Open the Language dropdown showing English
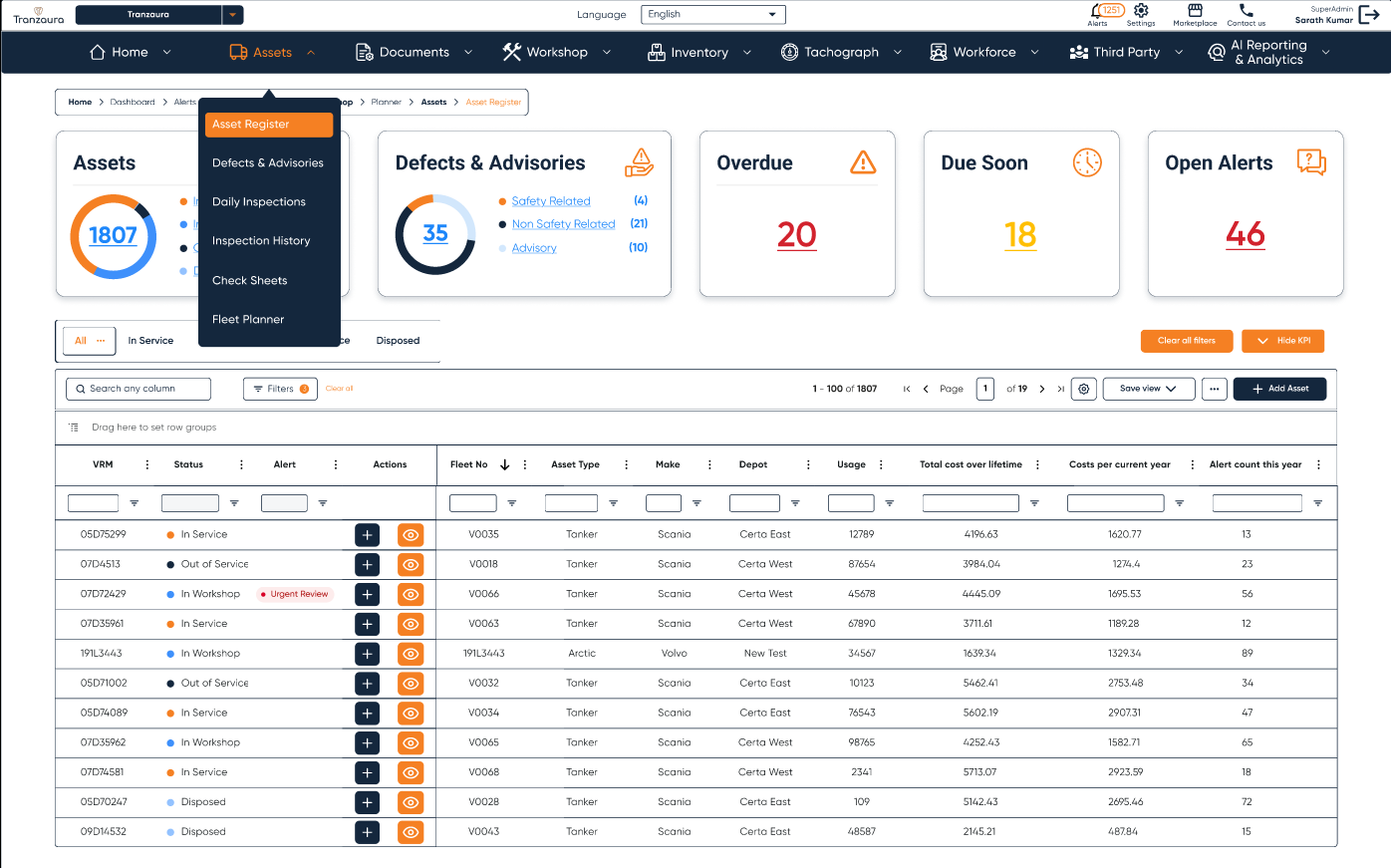This screenshot has height=868, width=1391. pos(712,14)
